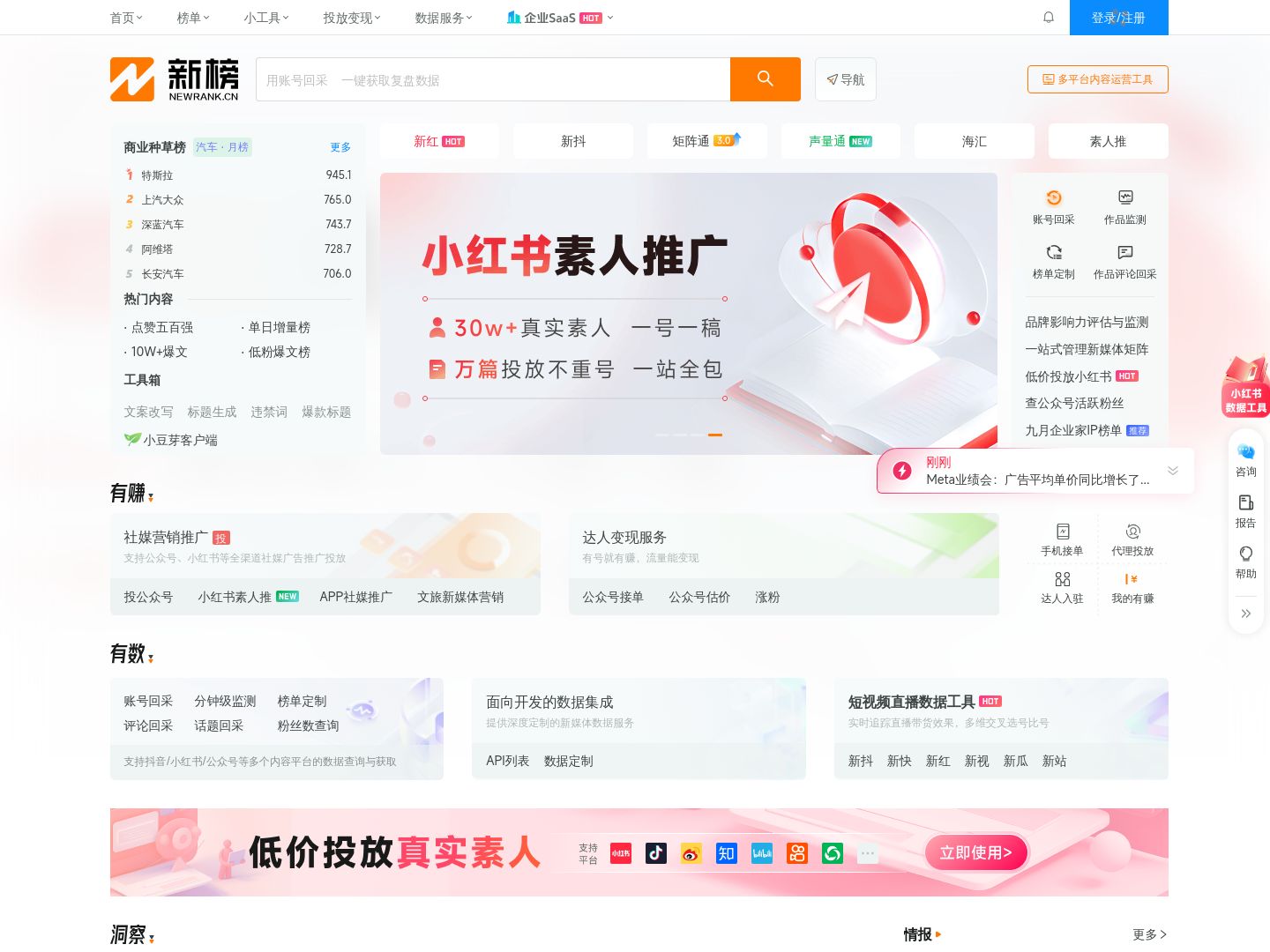Expand the 首页 dropdown menu
This screenshot has height=952, width=1270.
(126, 18)
